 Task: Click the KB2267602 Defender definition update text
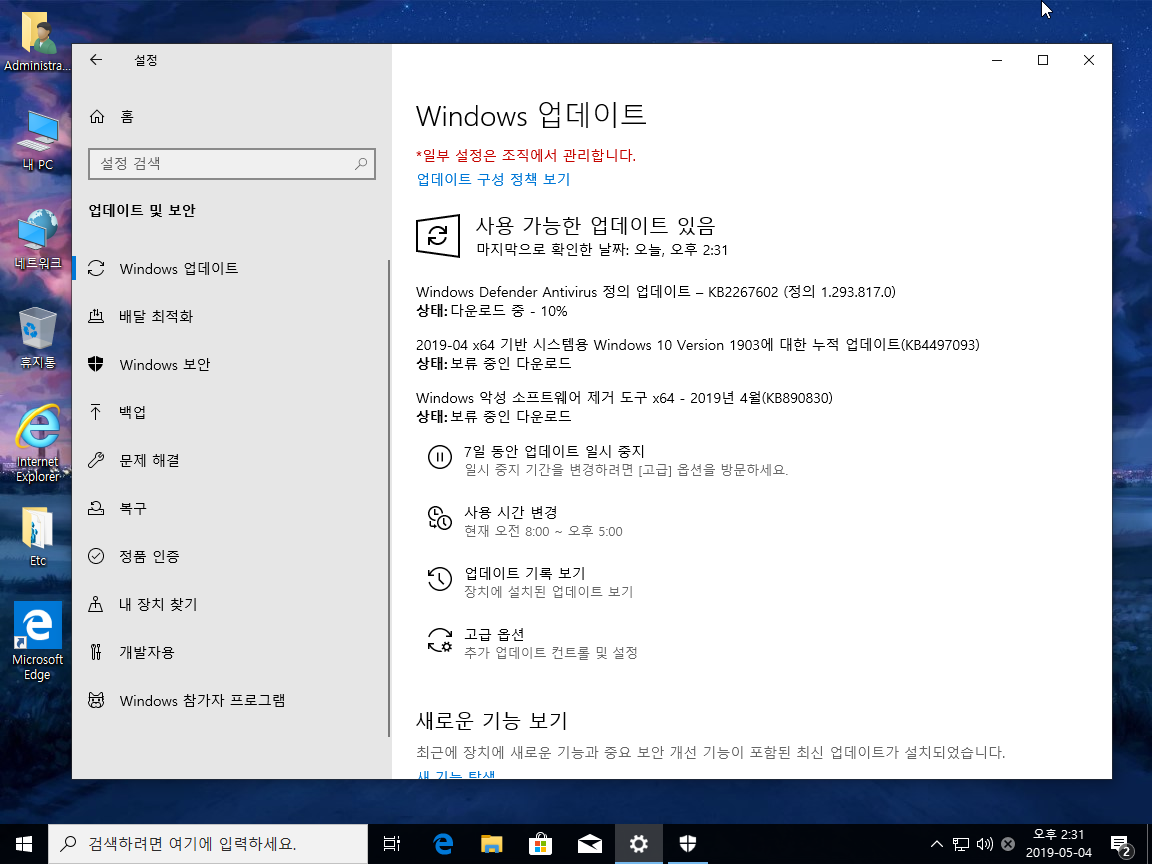pyautogui.click(x=655, y=292)
